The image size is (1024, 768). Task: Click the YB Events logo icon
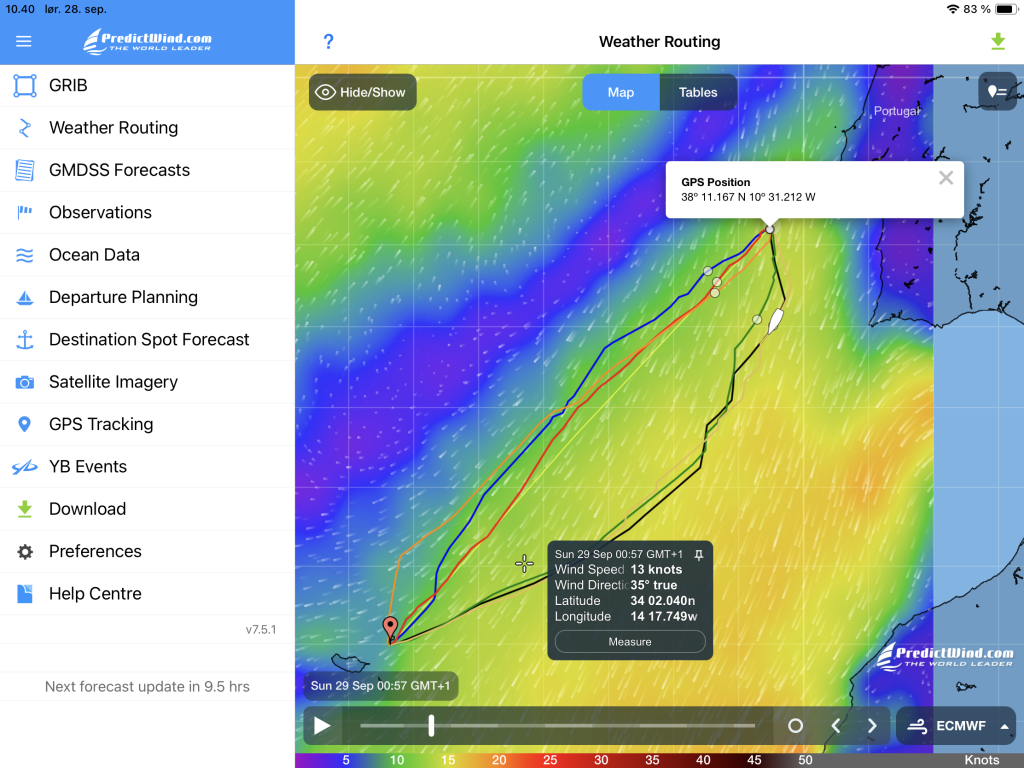pos(25,467)
